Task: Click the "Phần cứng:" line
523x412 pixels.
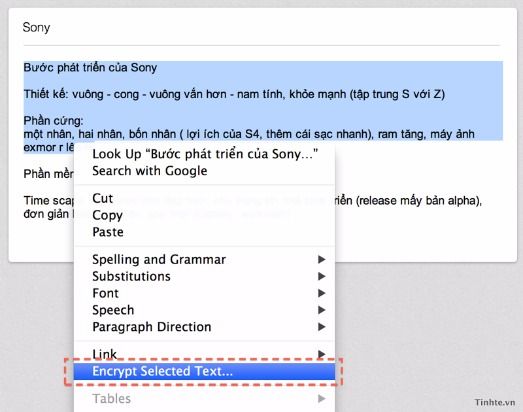Action: tap(53, 121)
